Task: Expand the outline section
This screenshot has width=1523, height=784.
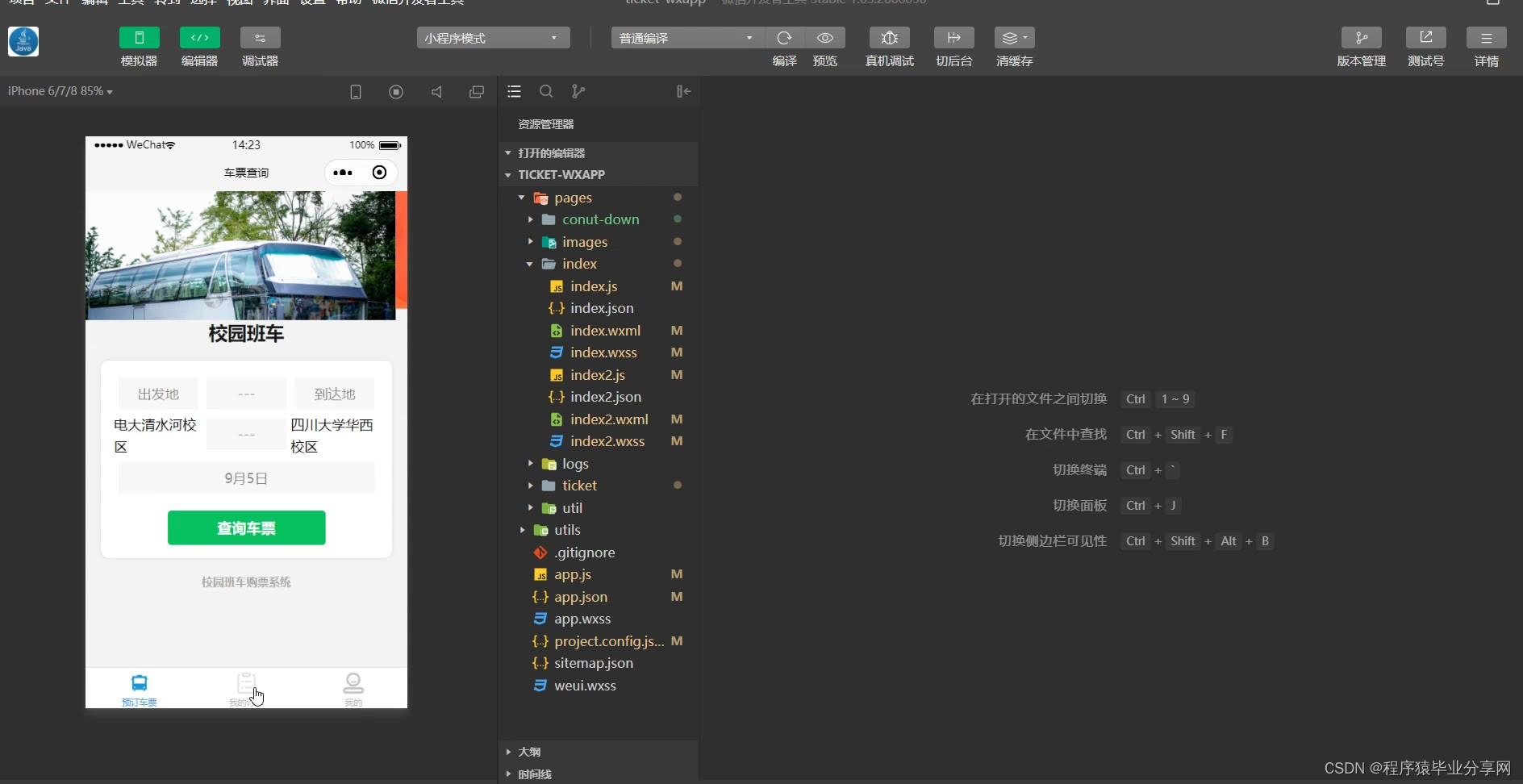Action: [599, 752]
